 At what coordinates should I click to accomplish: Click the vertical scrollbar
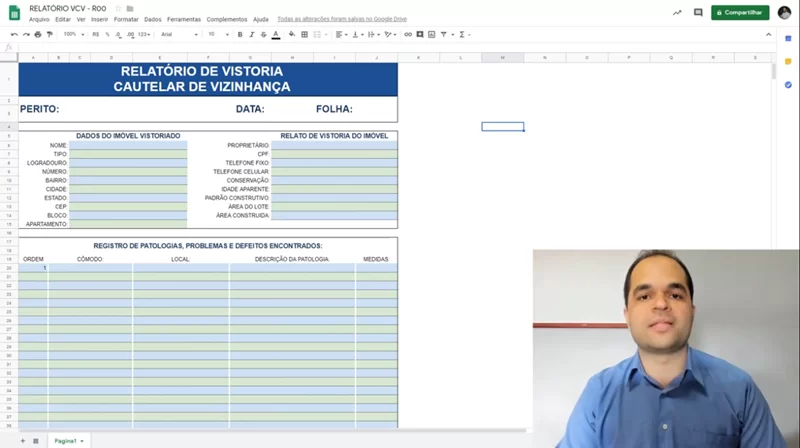pos(773,71)
